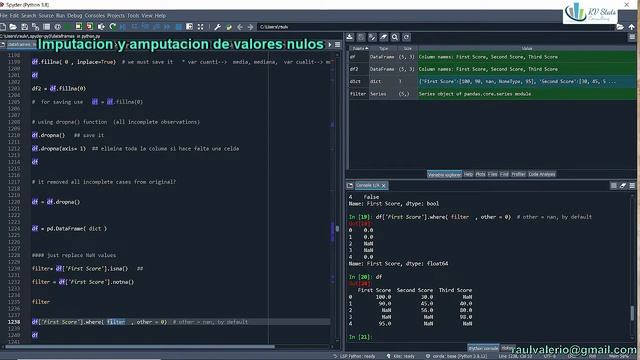Click Remove all variables eraser icon

click(x=384, y=37)
